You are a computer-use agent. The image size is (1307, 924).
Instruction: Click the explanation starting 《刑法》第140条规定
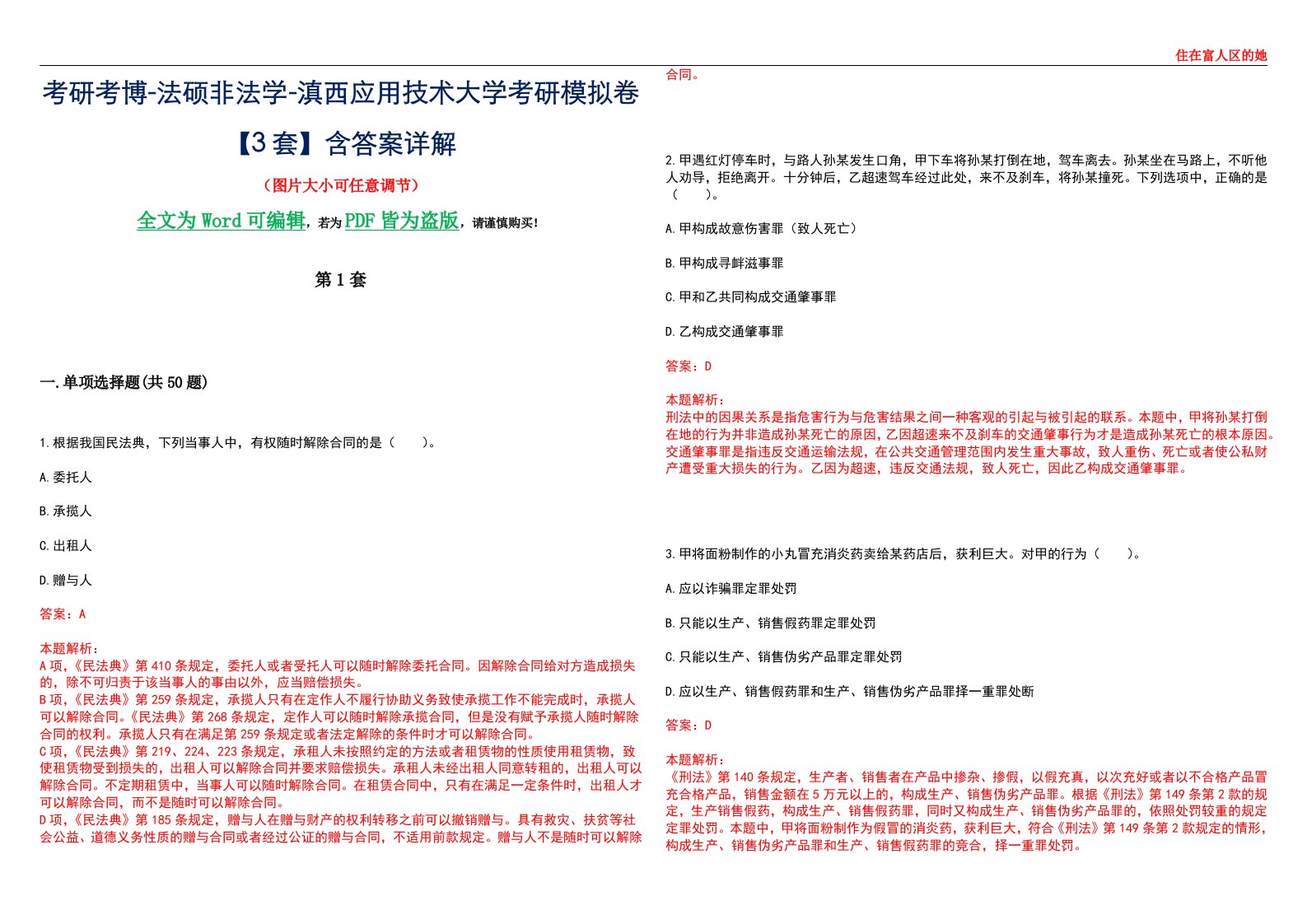pos(967,811)
